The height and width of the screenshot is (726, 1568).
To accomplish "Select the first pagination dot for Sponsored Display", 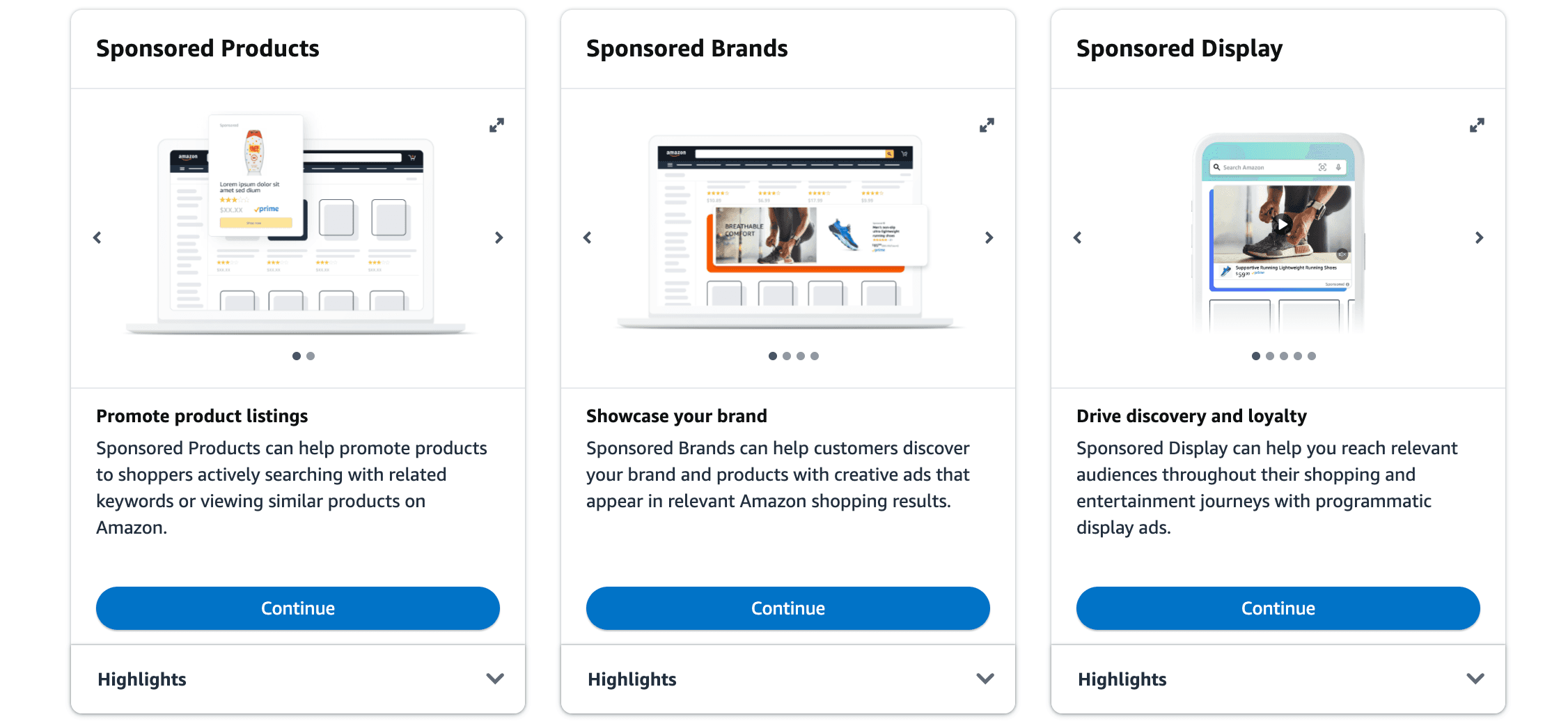I will [x=1256, y=356].
